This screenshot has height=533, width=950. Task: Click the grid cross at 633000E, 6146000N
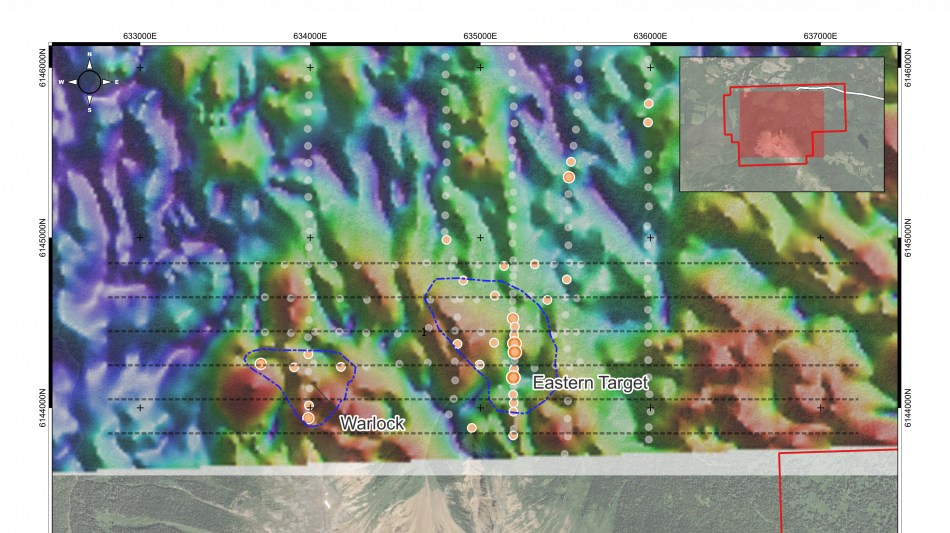[x=140, y=68]
